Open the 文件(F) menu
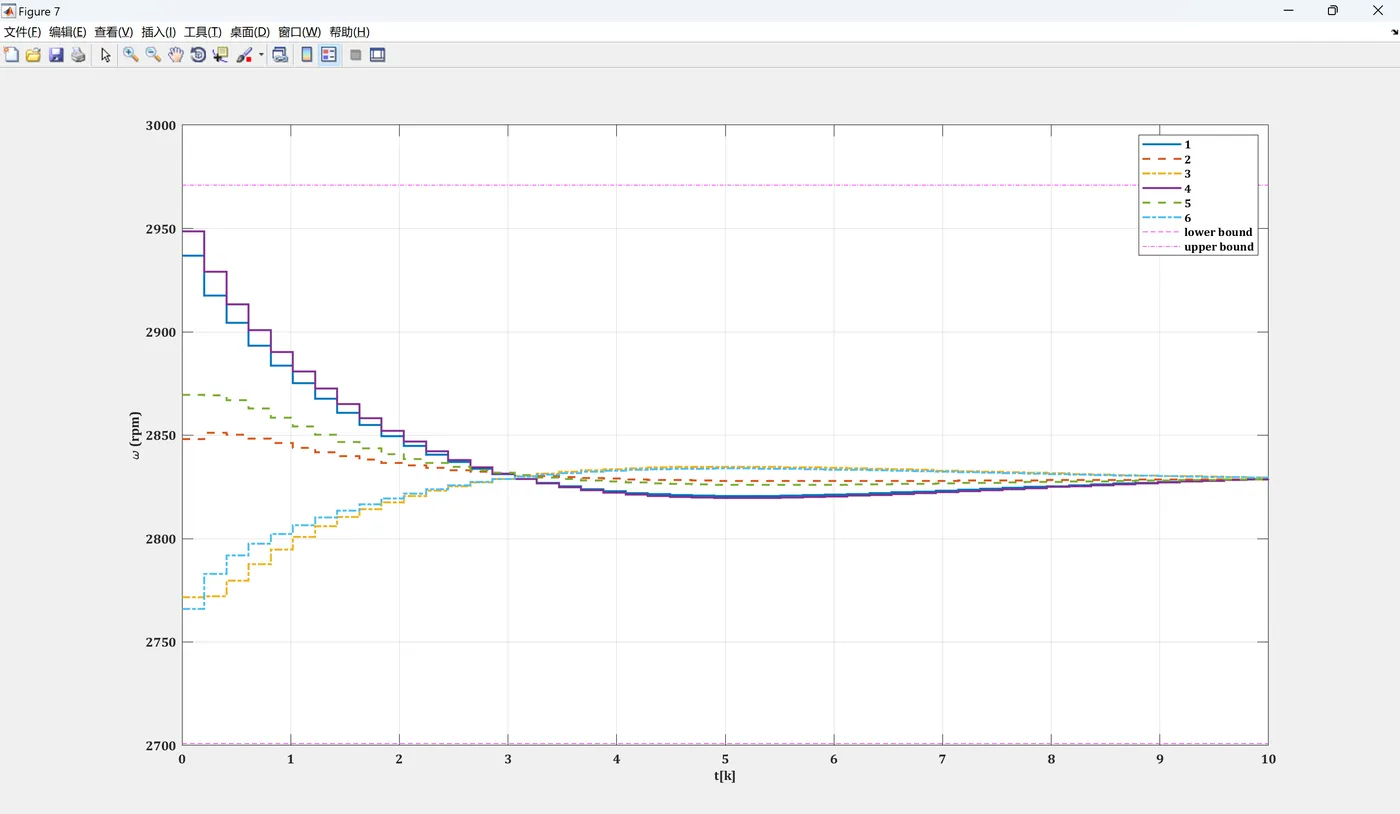The height and width of the screenshot is (814, 1400). pyautogui.click(x=22, y=32)
